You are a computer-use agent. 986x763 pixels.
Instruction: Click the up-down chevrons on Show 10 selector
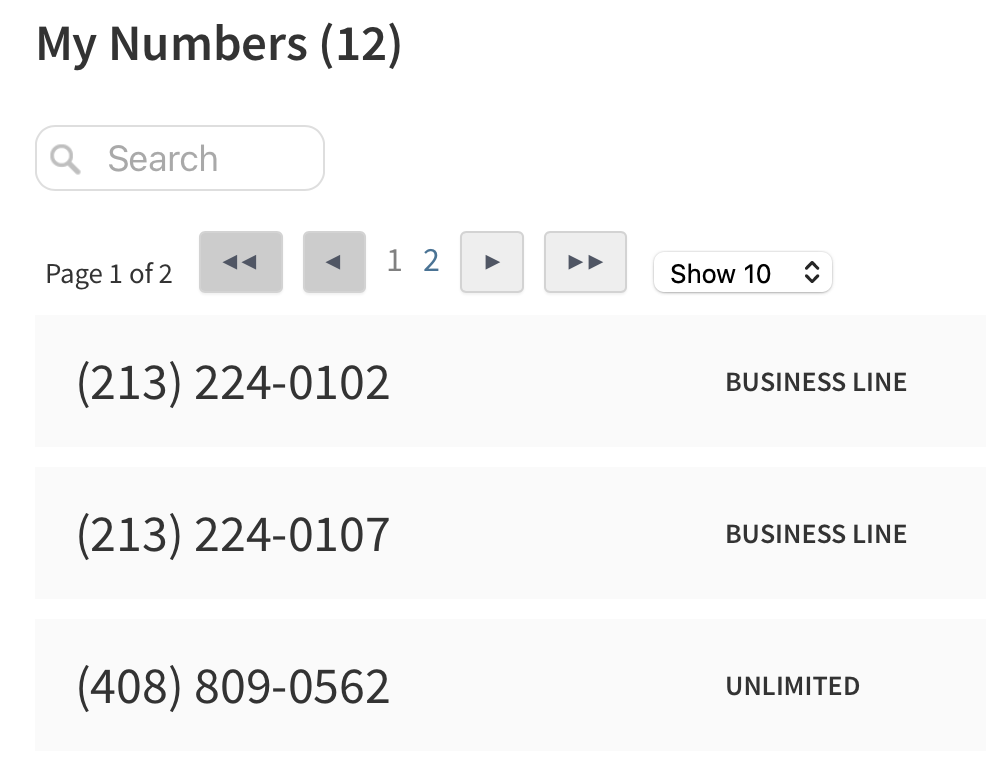pos(812,273)
